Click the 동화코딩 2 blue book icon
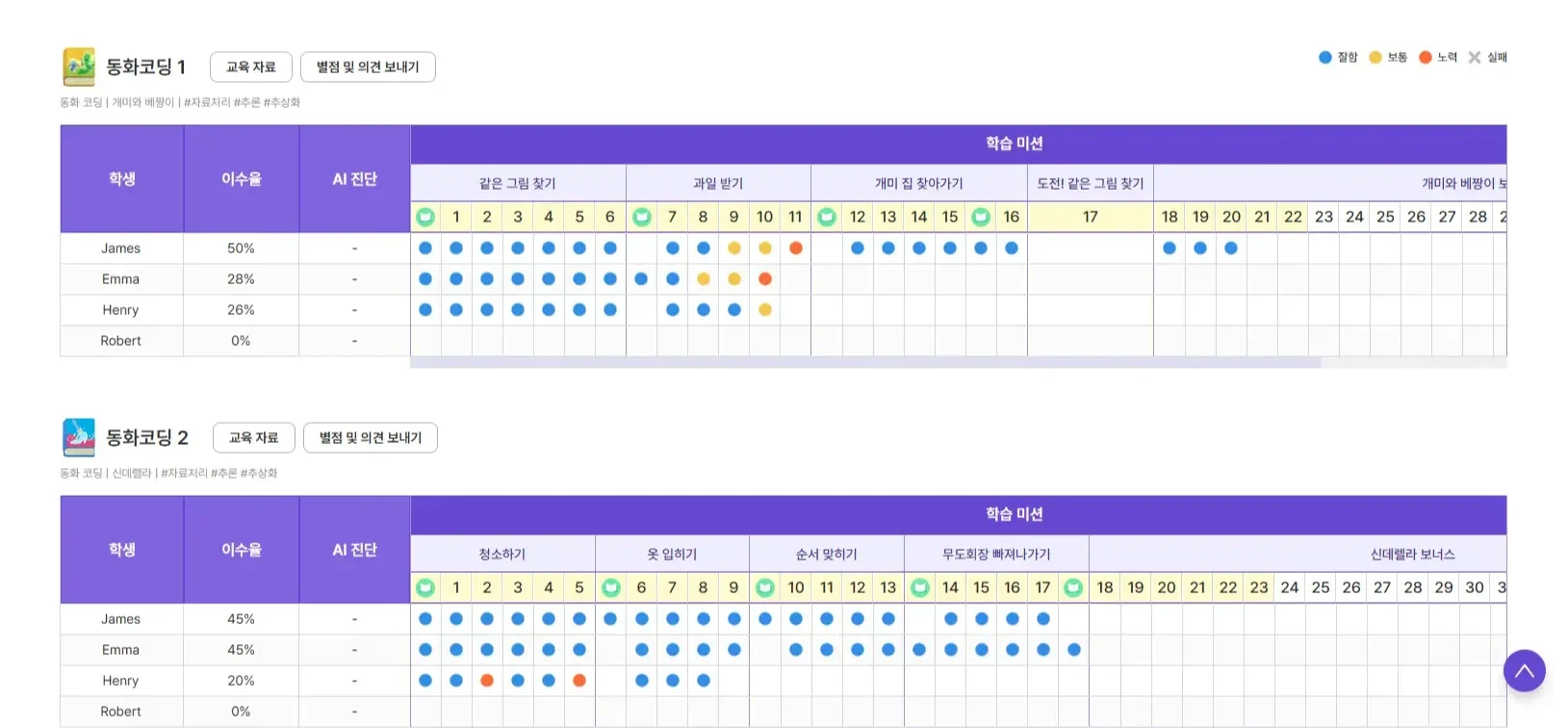The width and height of the screenshot is (1568, 728). point(79,437)
